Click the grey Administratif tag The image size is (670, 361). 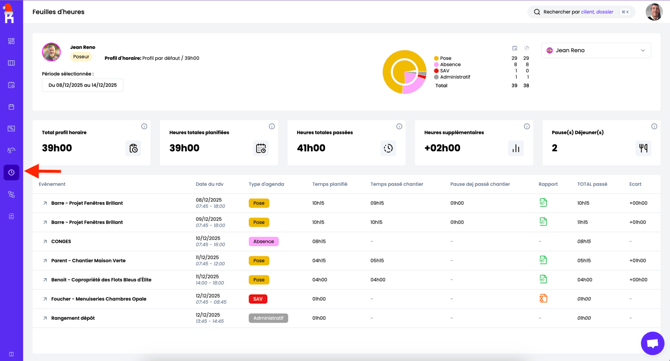(x=268, y=318)
